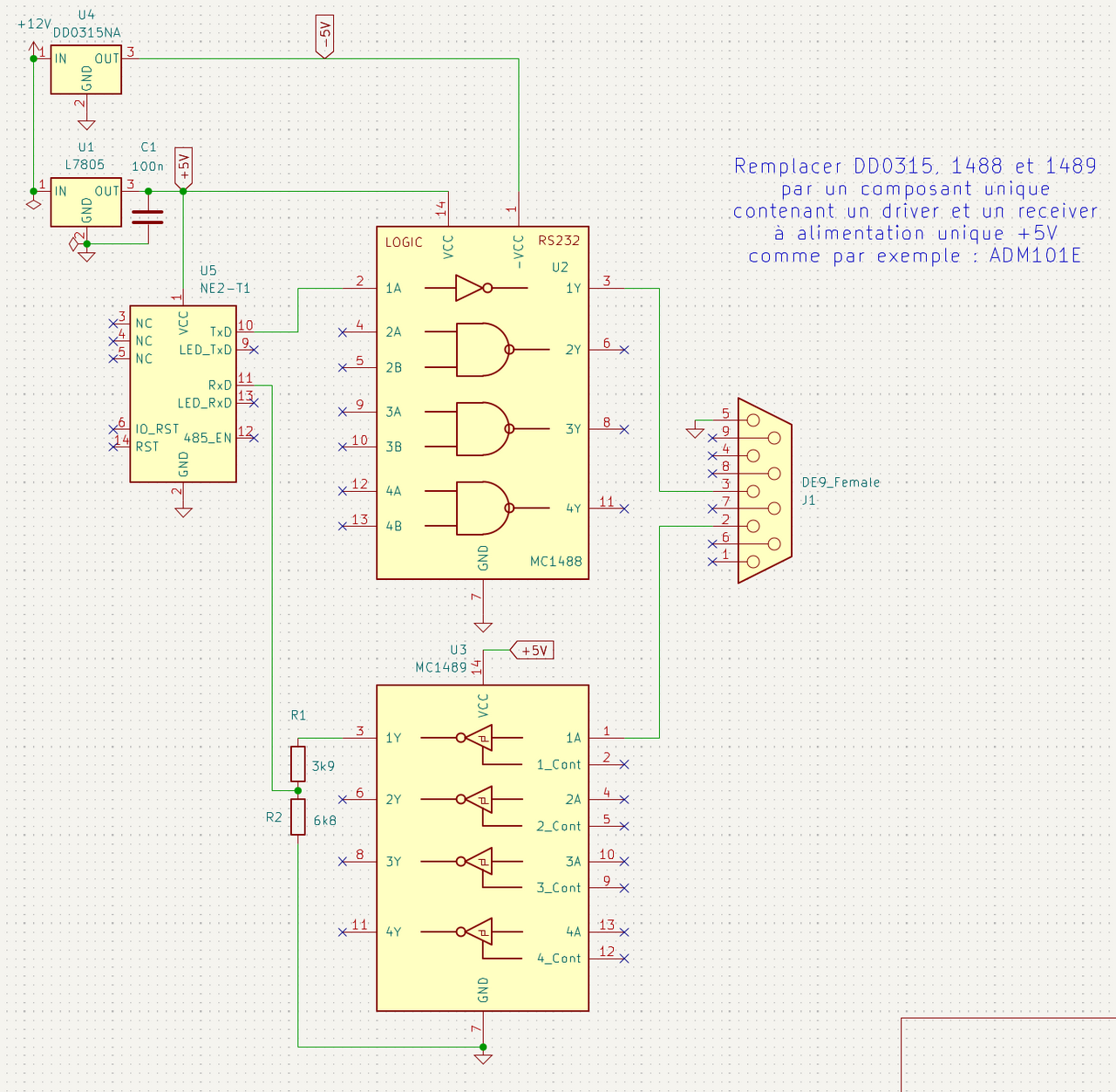Click the ground symbol below NE2-T1
This screenshot has height=1092, width=1116.
click(x=183, y=512)
